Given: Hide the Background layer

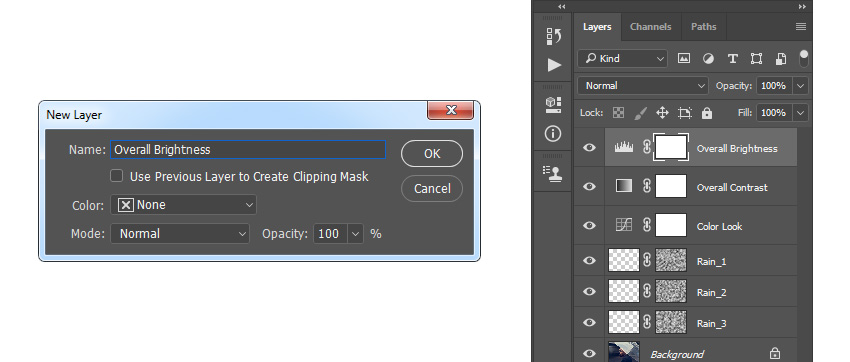Looking at the screenshot, I should tap(589, 353).
